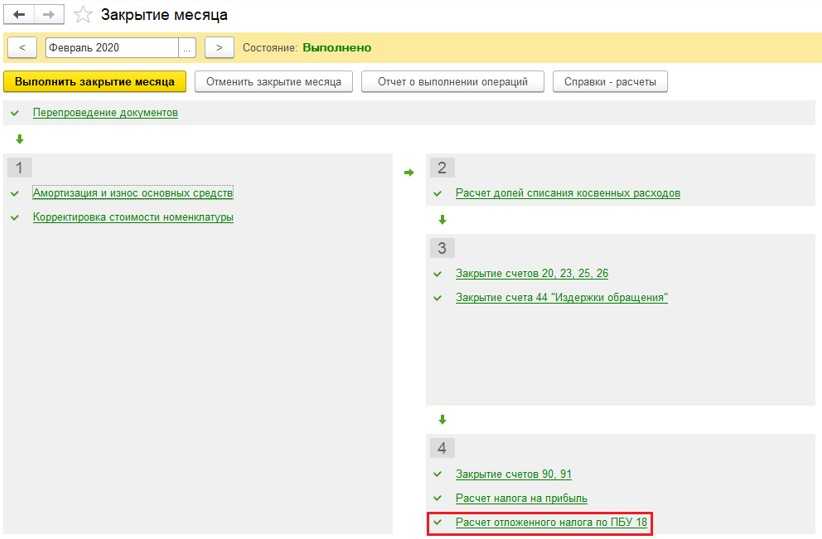Open Корректировка стоимости номенклатуры operation
Image resolution: width=822 pixels, height=539 pixels.
133,217
